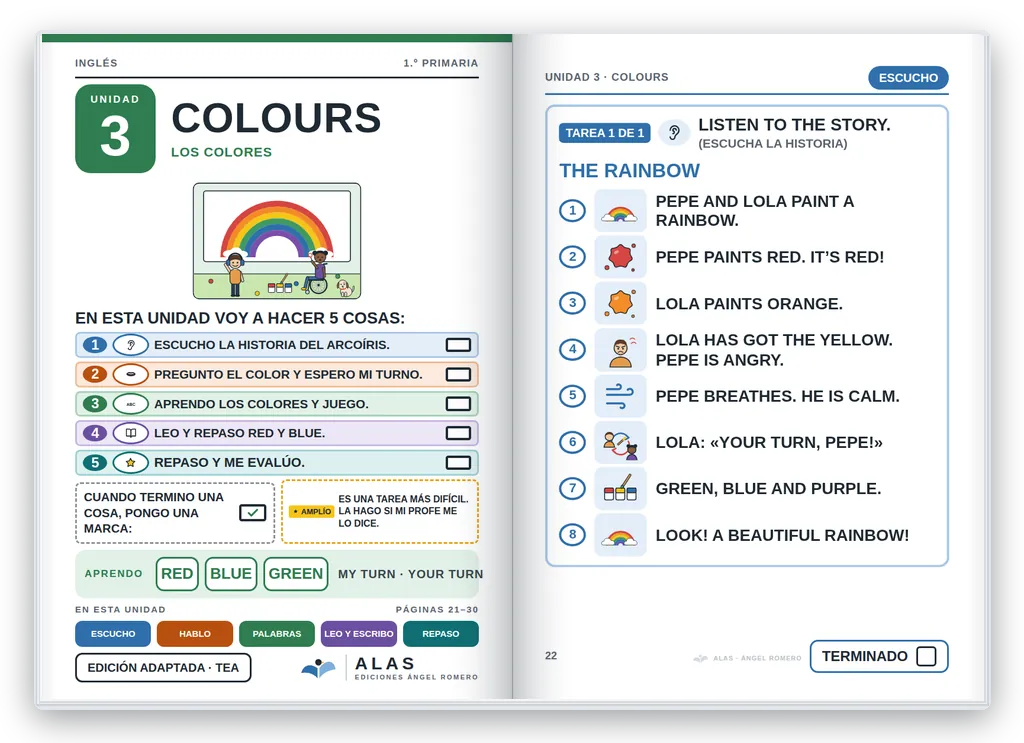Click the turn-taking icon beside Your turn, Pepe
Screen dimensions: 1024x743
coord(620,443)
